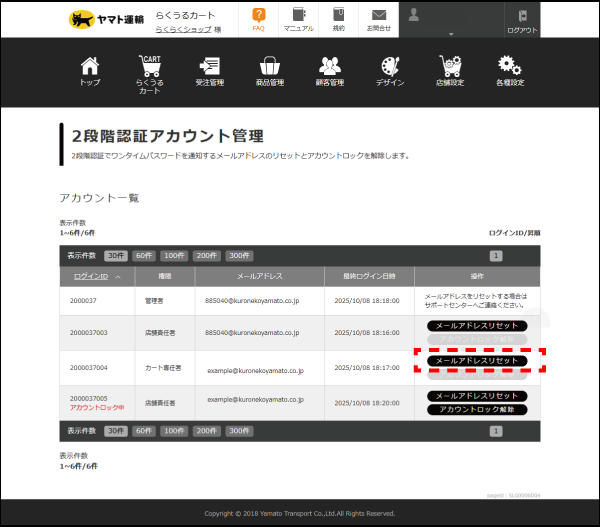Expand the user account dropdown in header
This screenshot has width=600, height=527.
click(x=450, y=32)
